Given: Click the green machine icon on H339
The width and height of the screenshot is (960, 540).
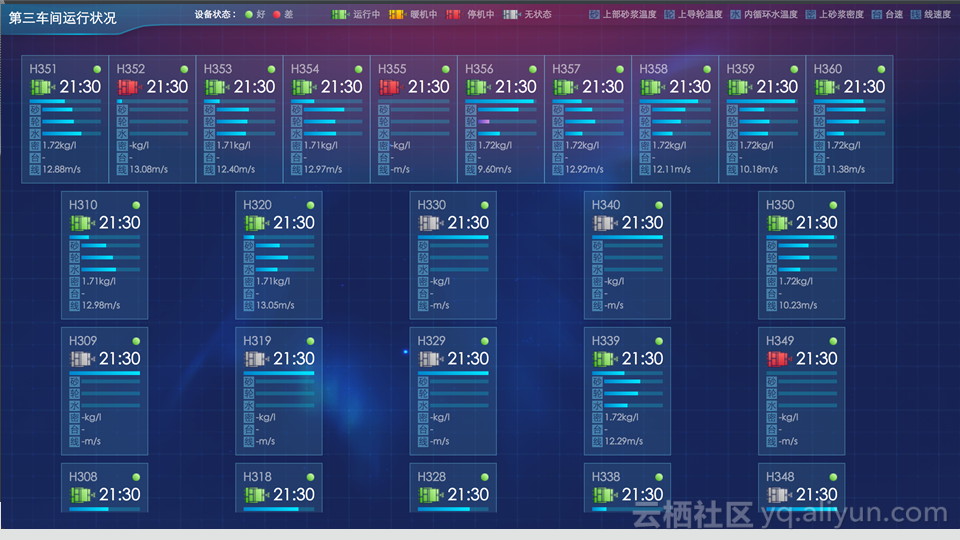Looking at the screenshot, I should [604, 359].
